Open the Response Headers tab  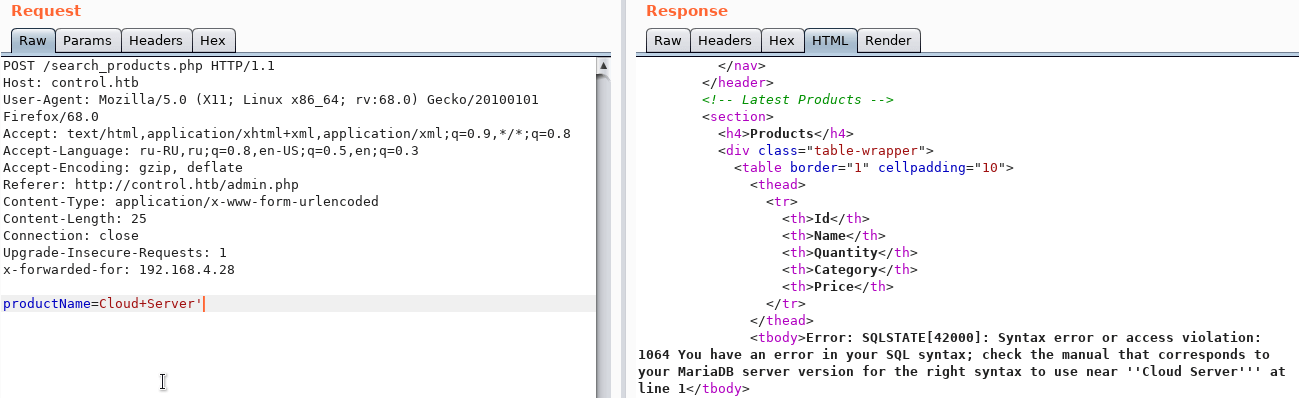pos(725,41)
